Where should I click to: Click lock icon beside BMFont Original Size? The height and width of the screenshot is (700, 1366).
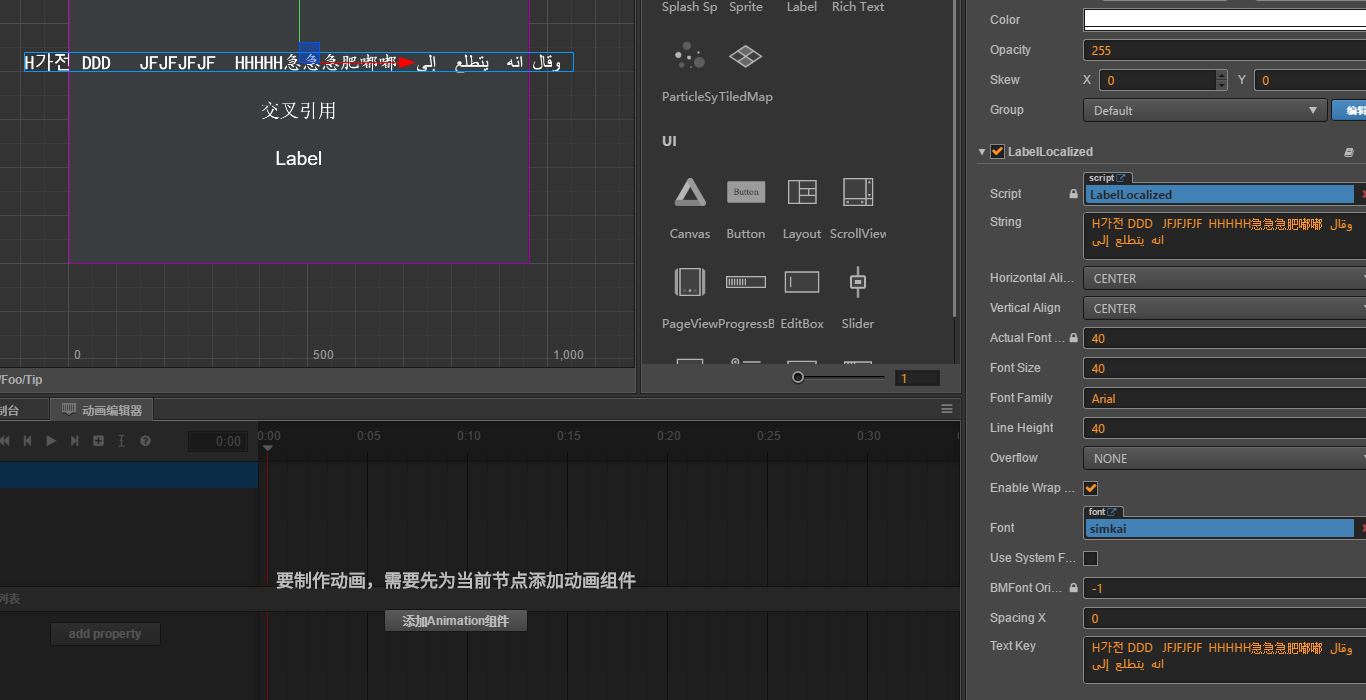click(1074, 588)
